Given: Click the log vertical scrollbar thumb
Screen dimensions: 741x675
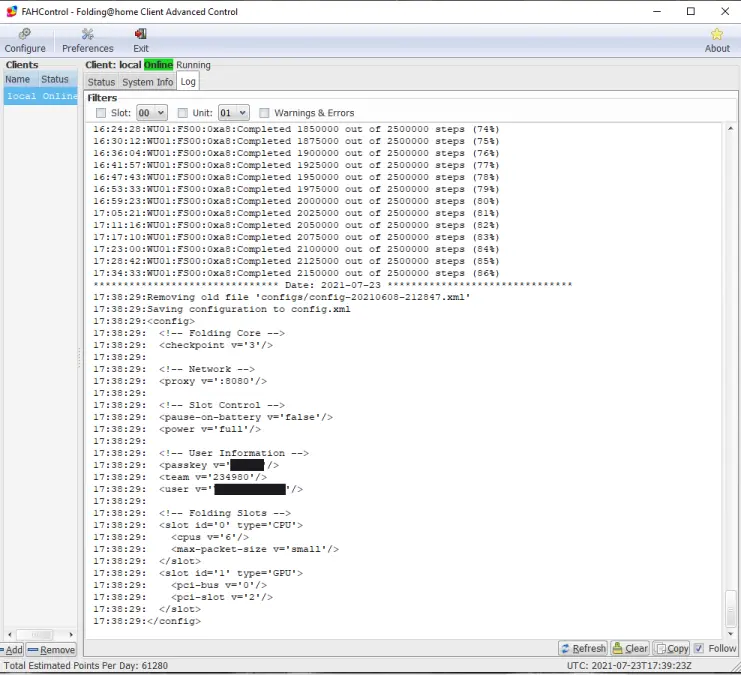Looking at the screenshot, I should click(730, 608).
